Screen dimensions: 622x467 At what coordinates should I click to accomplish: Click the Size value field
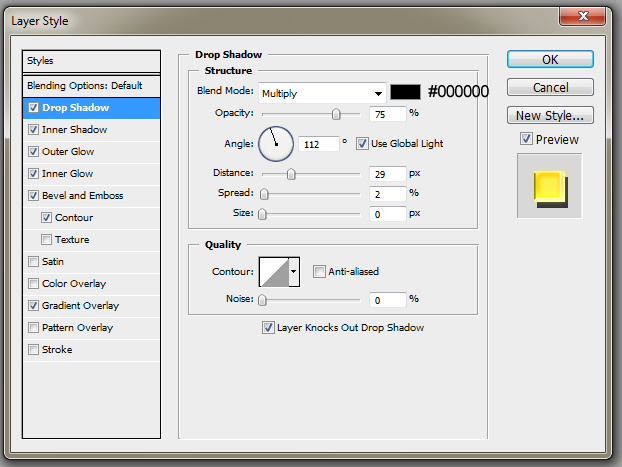click(x=388, y=214)
